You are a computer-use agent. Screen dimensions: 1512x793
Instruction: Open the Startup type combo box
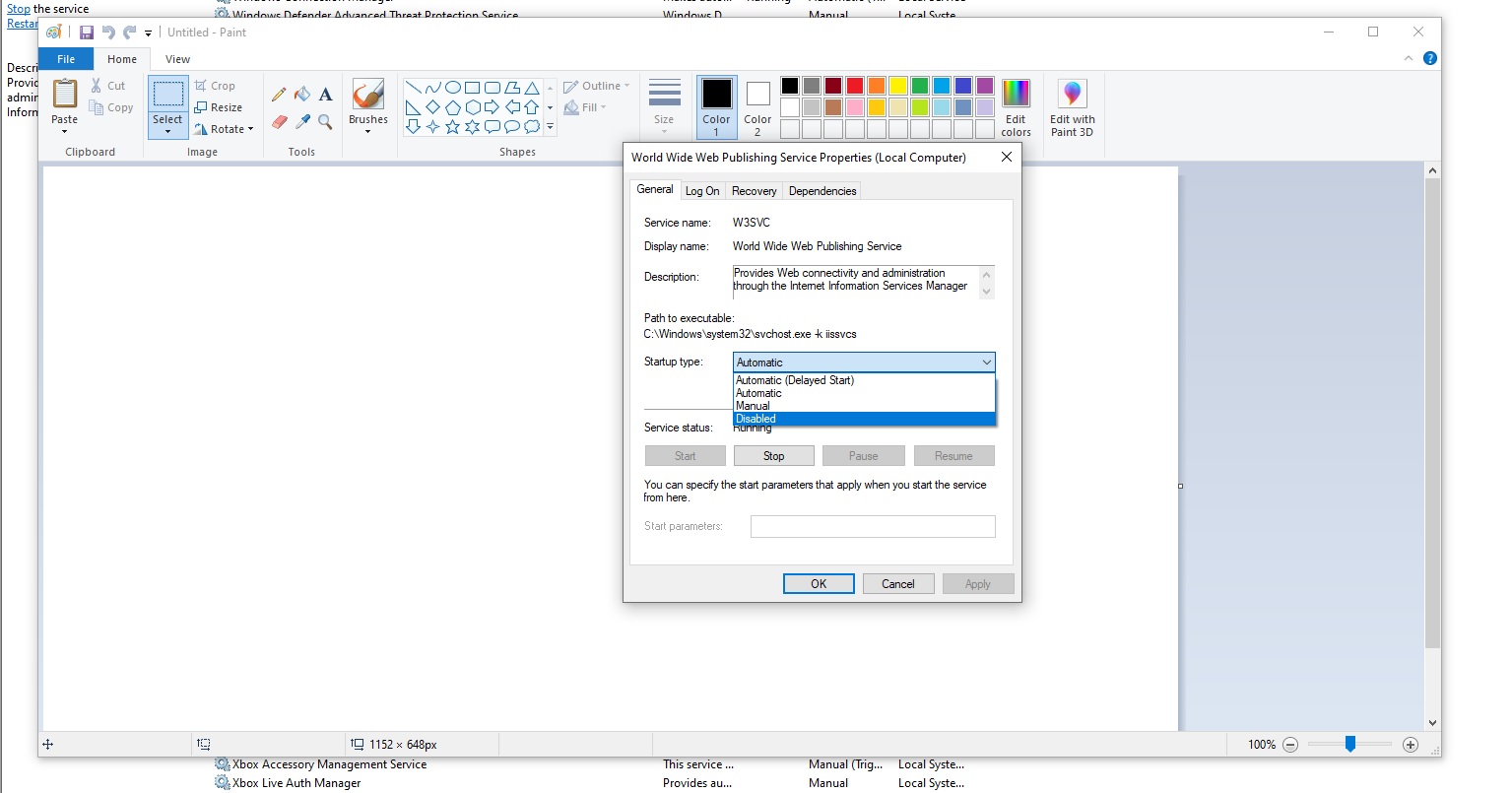click(864, 363)
